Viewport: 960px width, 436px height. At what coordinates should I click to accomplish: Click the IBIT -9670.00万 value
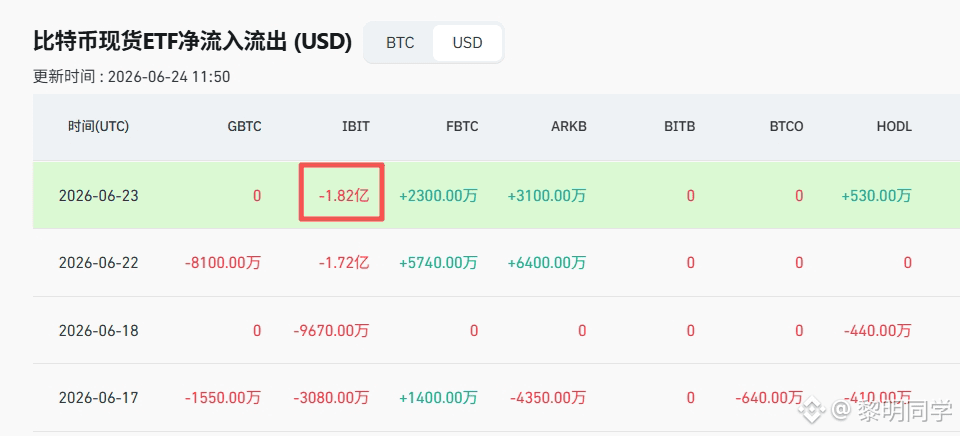tap(331, 331)
